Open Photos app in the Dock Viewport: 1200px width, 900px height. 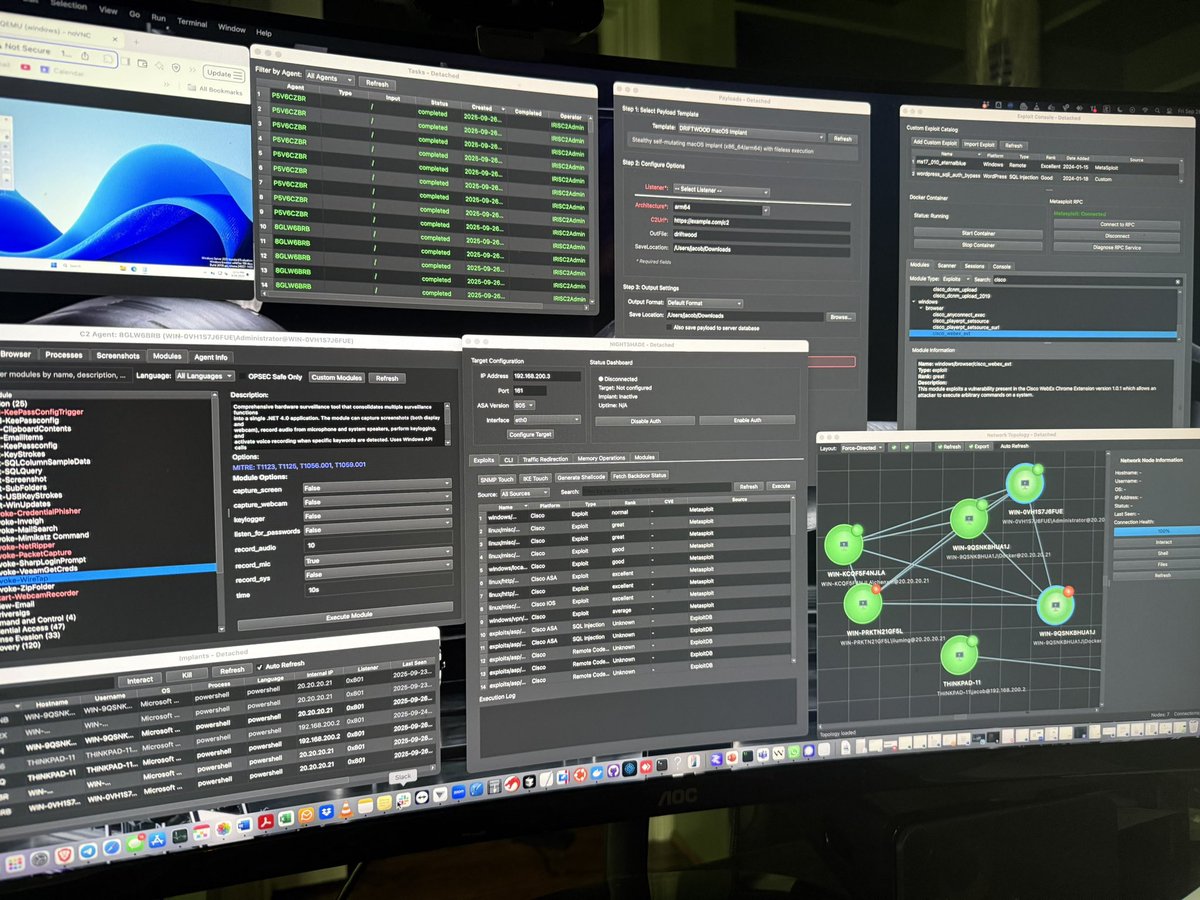(223, 829)
